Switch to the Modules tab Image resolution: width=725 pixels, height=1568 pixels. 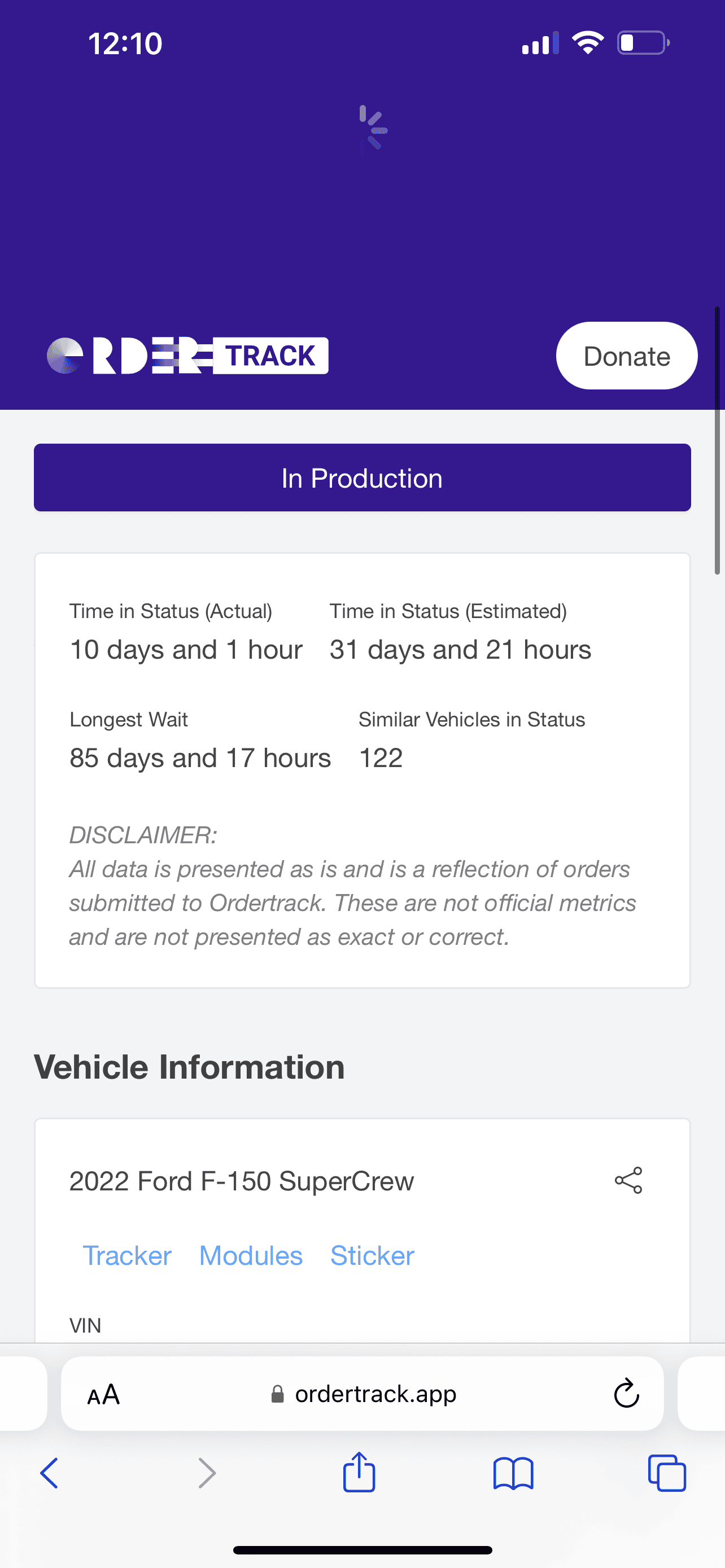coord(251,1256)
